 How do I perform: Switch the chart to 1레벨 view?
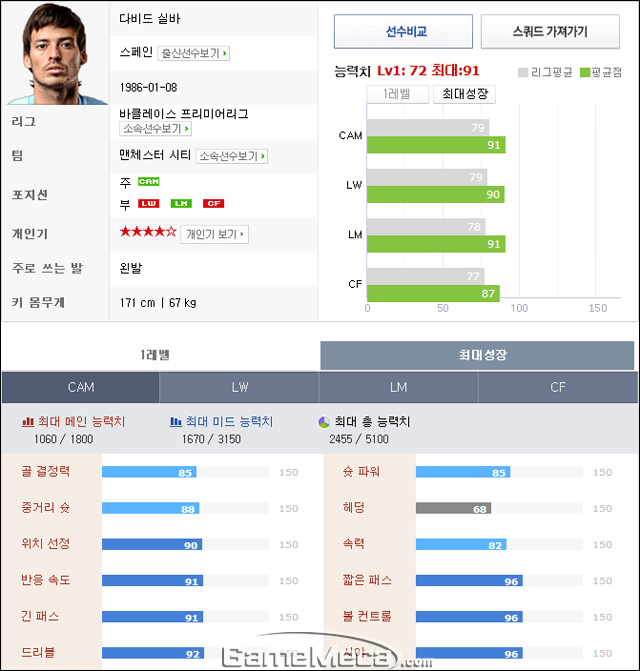tap(397, 94)
